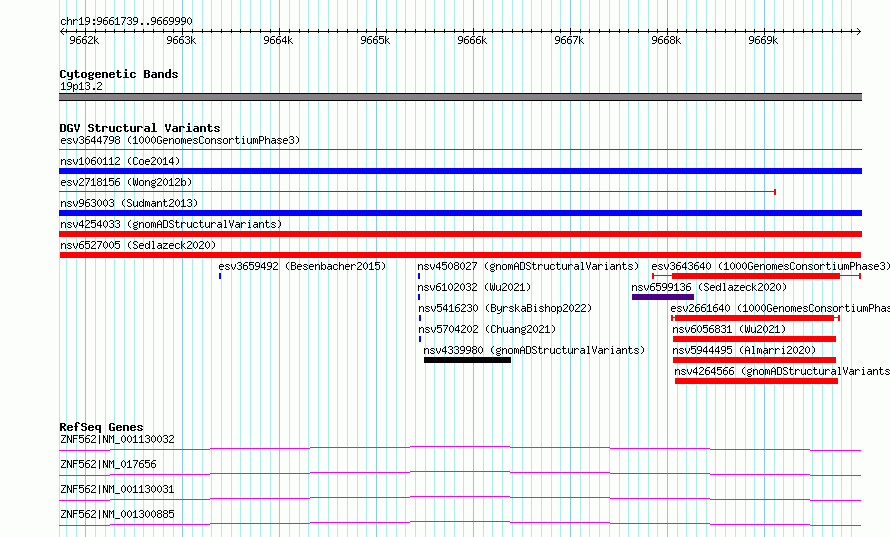Click the 9663k ruler tick label
The width and height of the screenshot is (890, 537).
tap(181, 40)
